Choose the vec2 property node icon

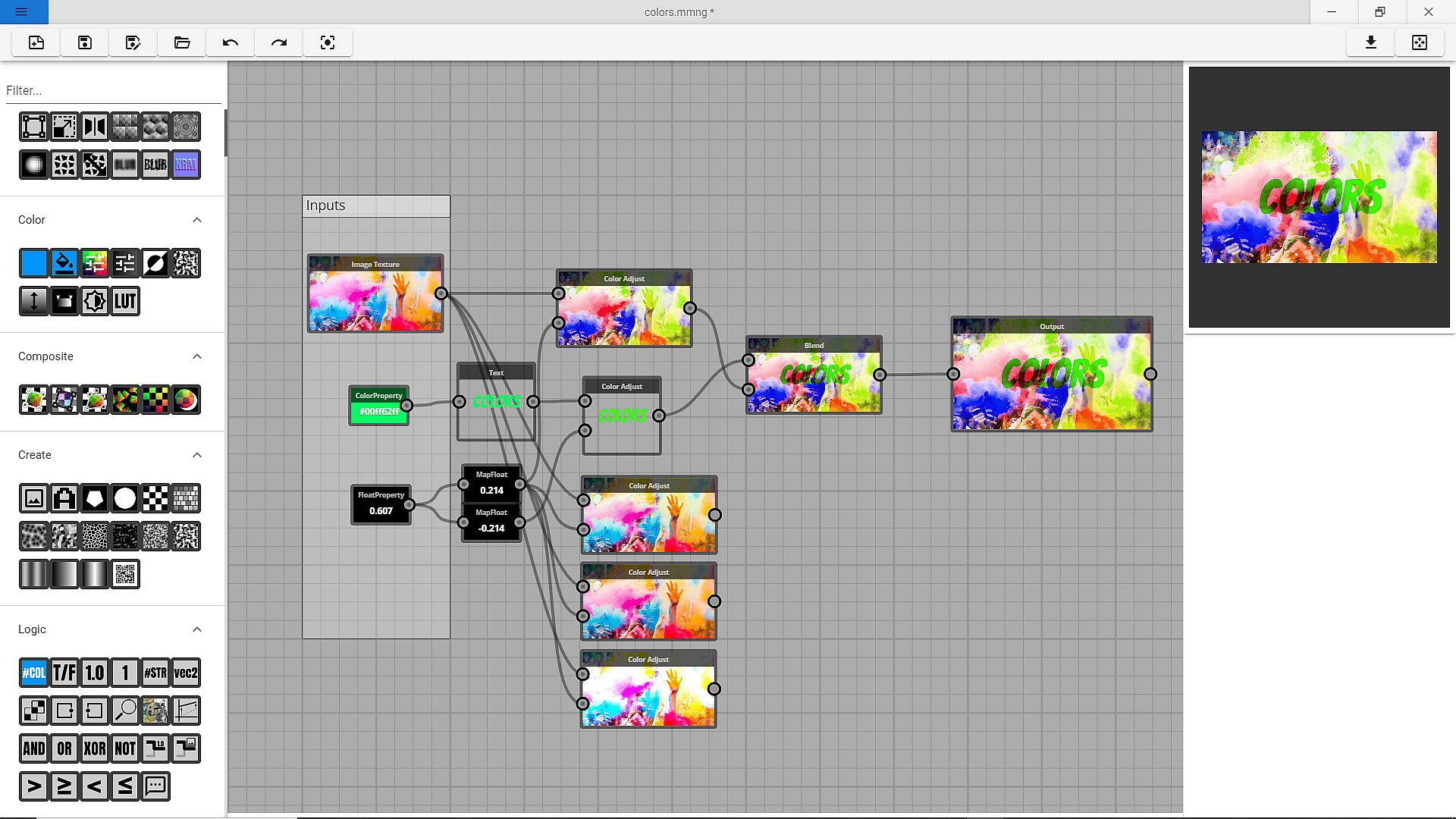[x=186, y=673]
